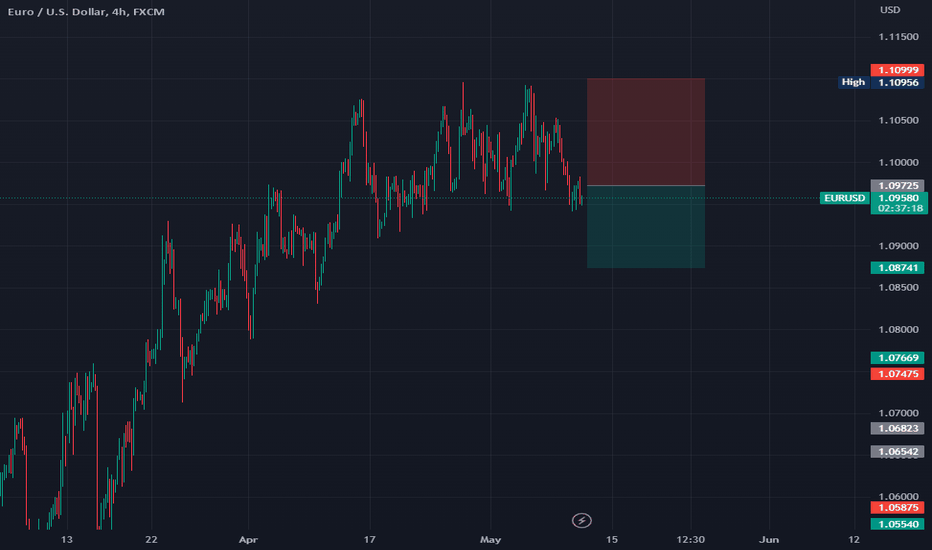
Task: Click the countdown timer 02:37:18
Action: (x=900, y=209)
